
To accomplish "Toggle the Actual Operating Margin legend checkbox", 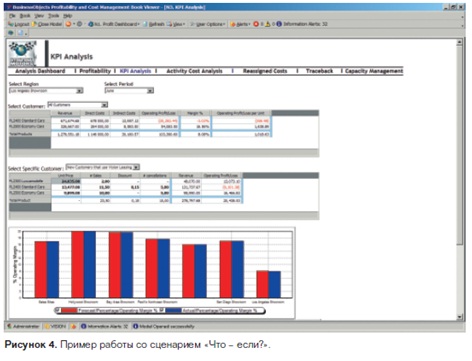I will click(162, 311).
